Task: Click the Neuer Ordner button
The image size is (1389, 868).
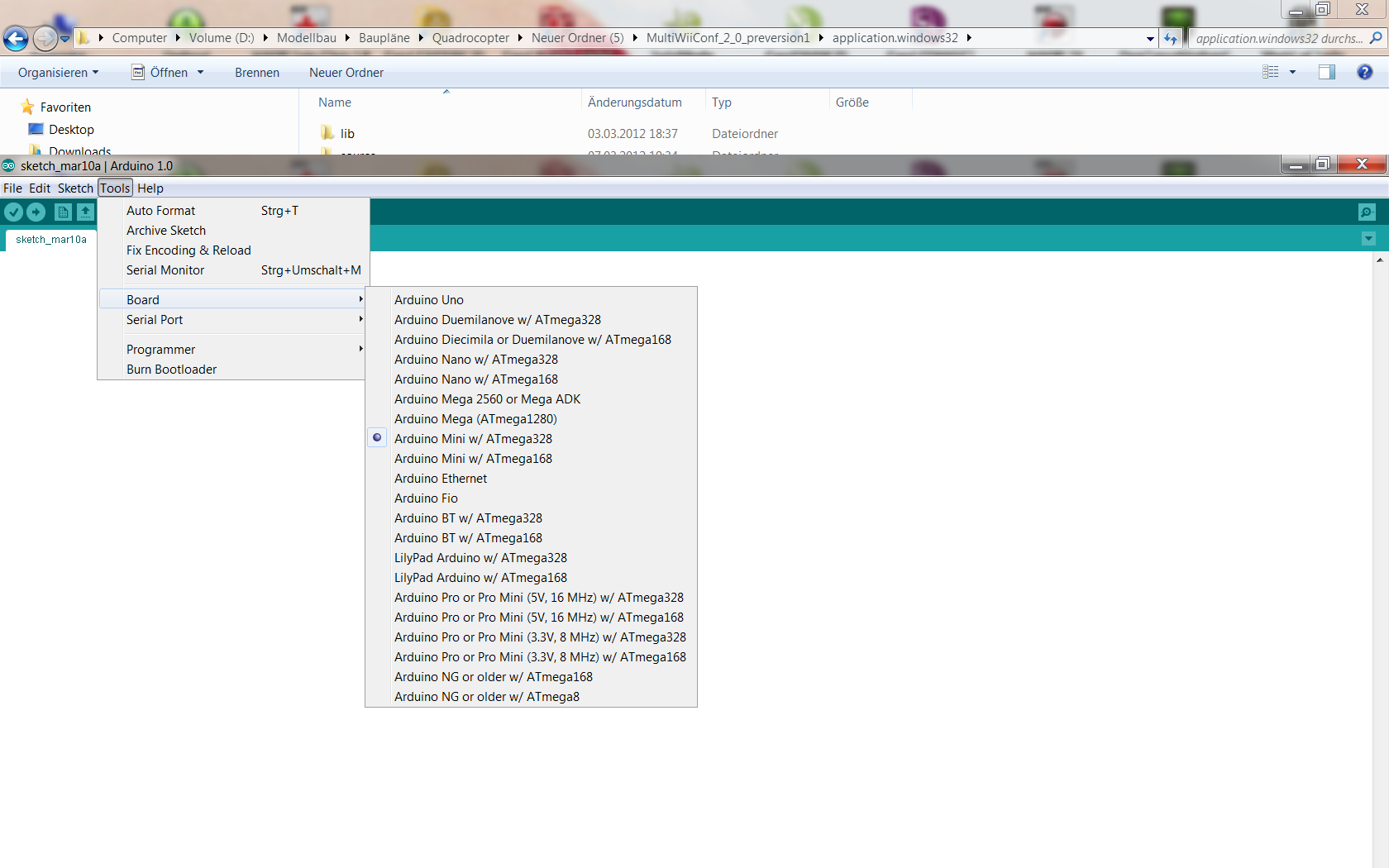Action: point(346,73)
